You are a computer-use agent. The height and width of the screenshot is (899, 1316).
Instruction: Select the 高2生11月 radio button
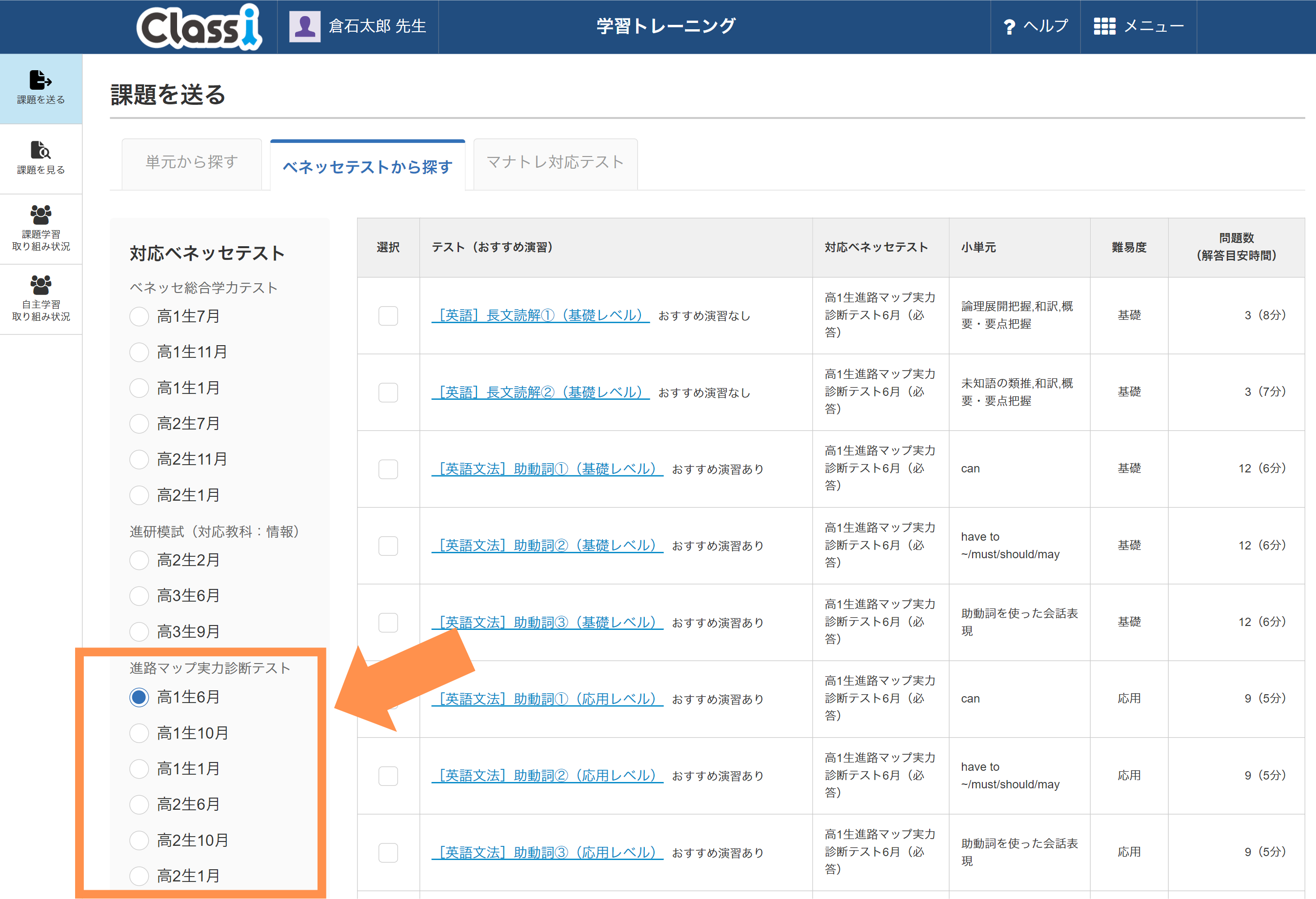point(139,459)
